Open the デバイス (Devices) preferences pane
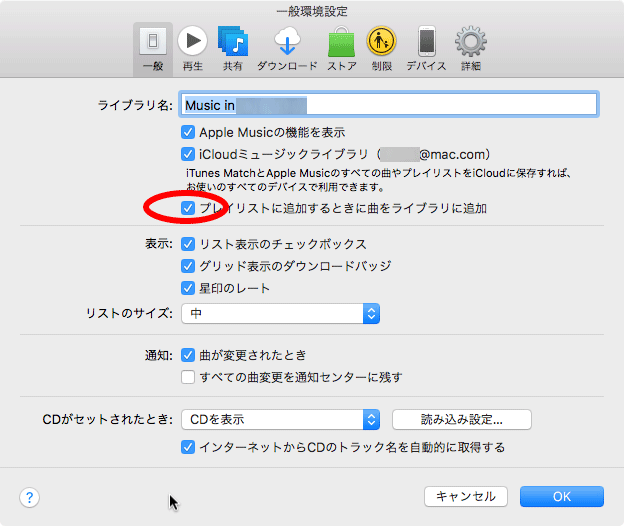624x526 pixels. [x=426, y=49]
